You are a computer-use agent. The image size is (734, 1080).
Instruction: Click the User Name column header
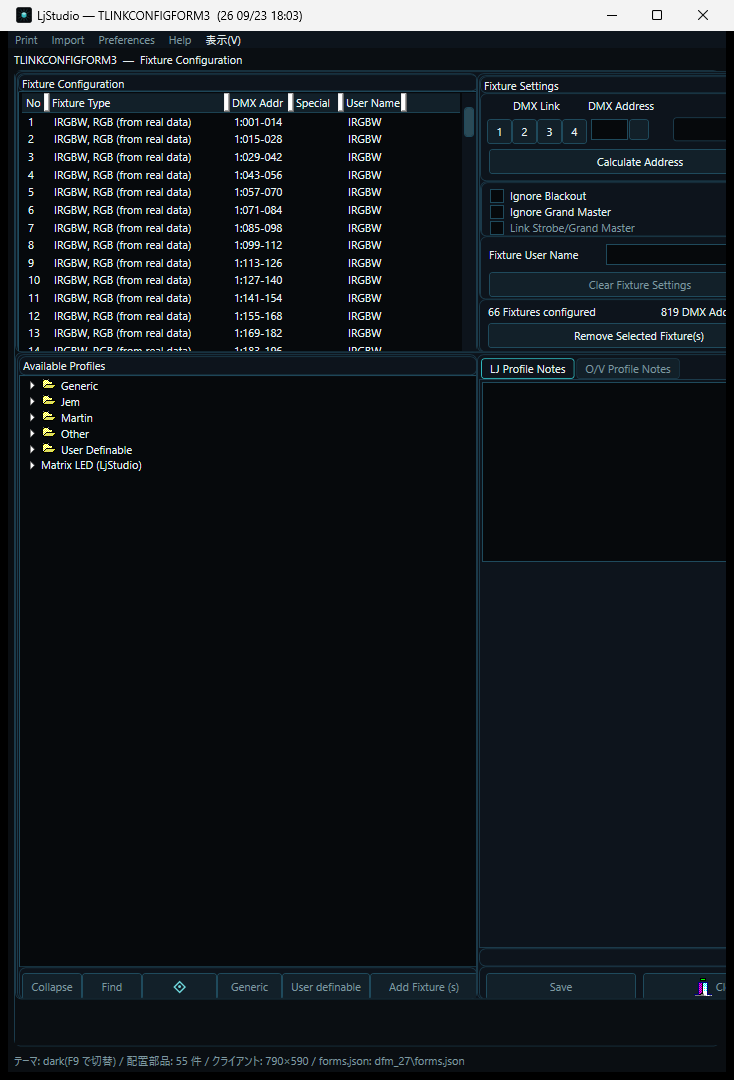click(x=373, y=103)
